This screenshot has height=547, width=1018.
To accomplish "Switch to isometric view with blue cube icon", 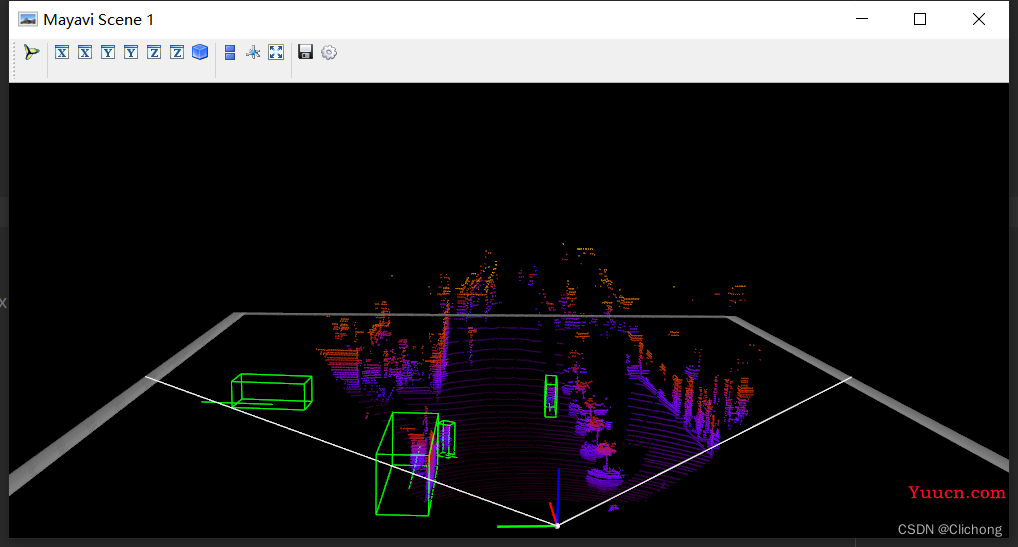I will 200,52.
